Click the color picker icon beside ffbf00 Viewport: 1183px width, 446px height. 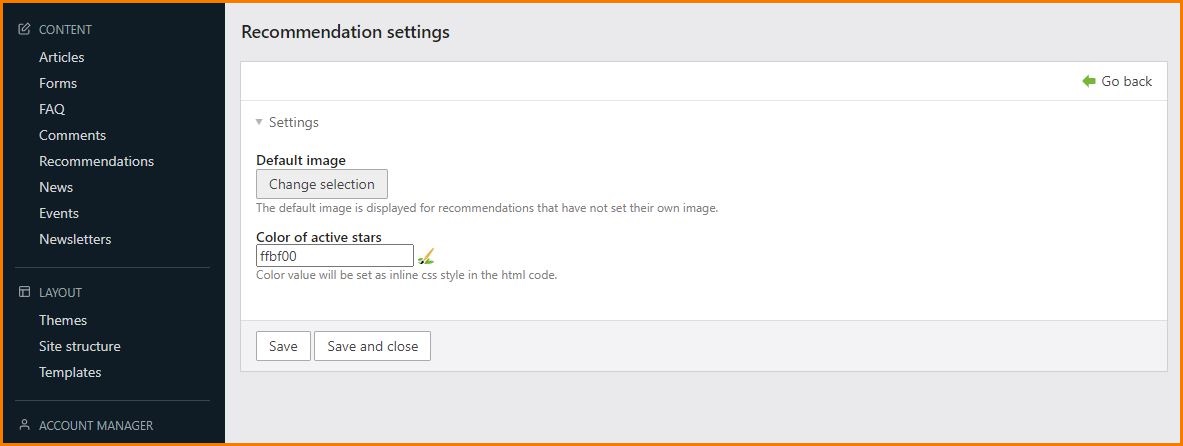tap(426, 257)
